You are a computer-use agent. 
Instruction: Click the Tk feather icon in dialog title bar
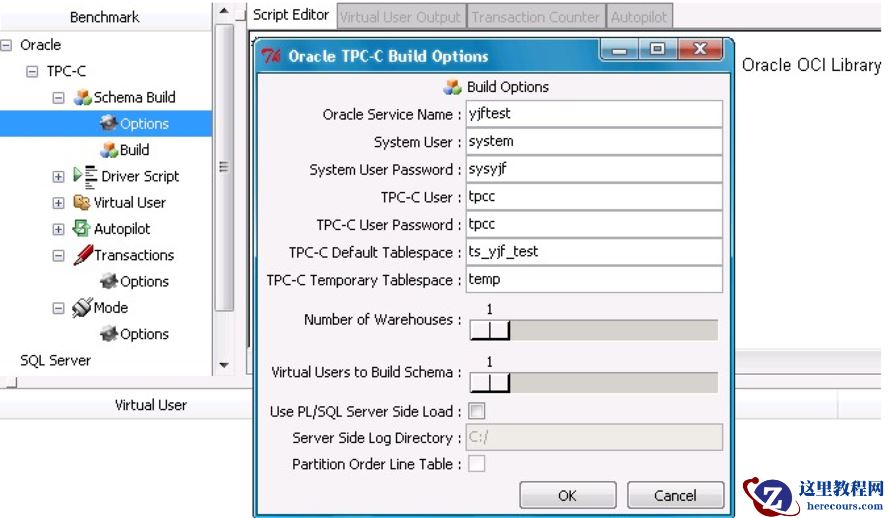[271, 56]
